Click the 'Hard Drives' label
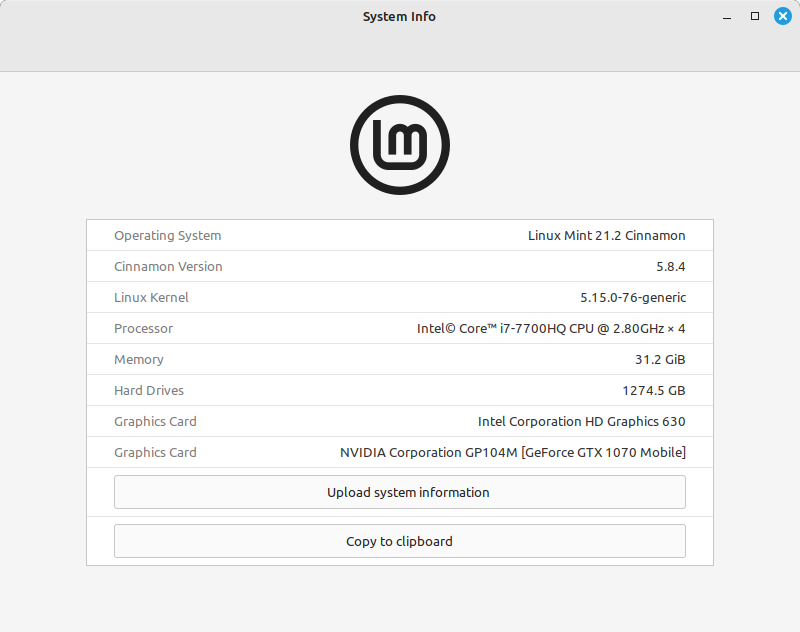This screenshot has height=632, width=800. [x=148, y=391]
